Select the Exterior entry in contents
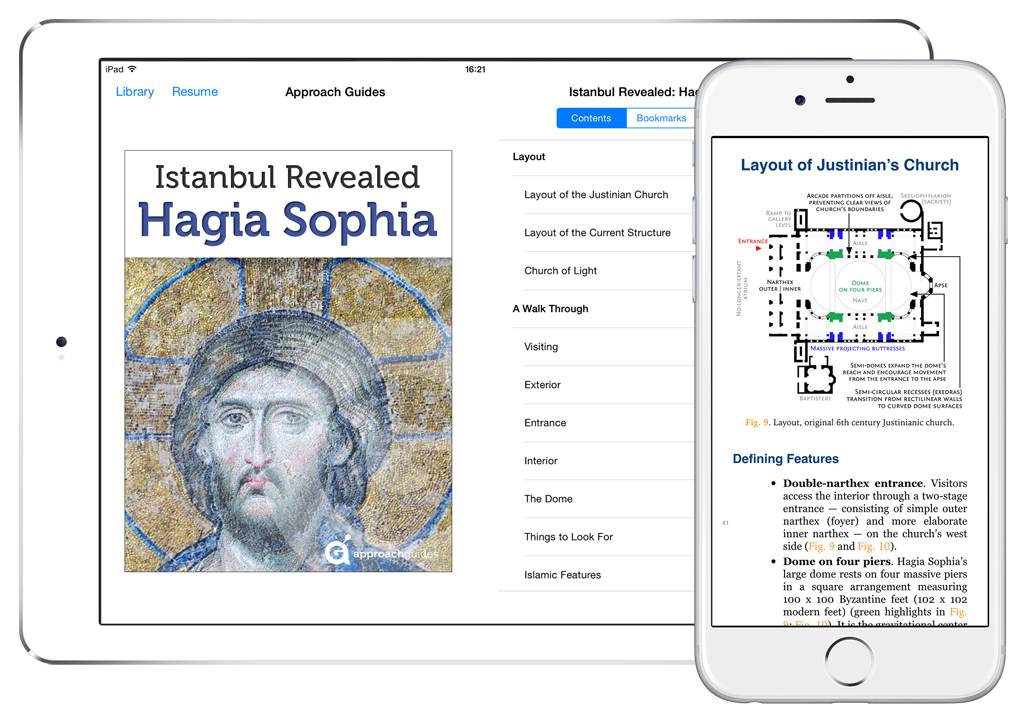1030x720 pixels. pyautogui.click(x=542, y=385)
